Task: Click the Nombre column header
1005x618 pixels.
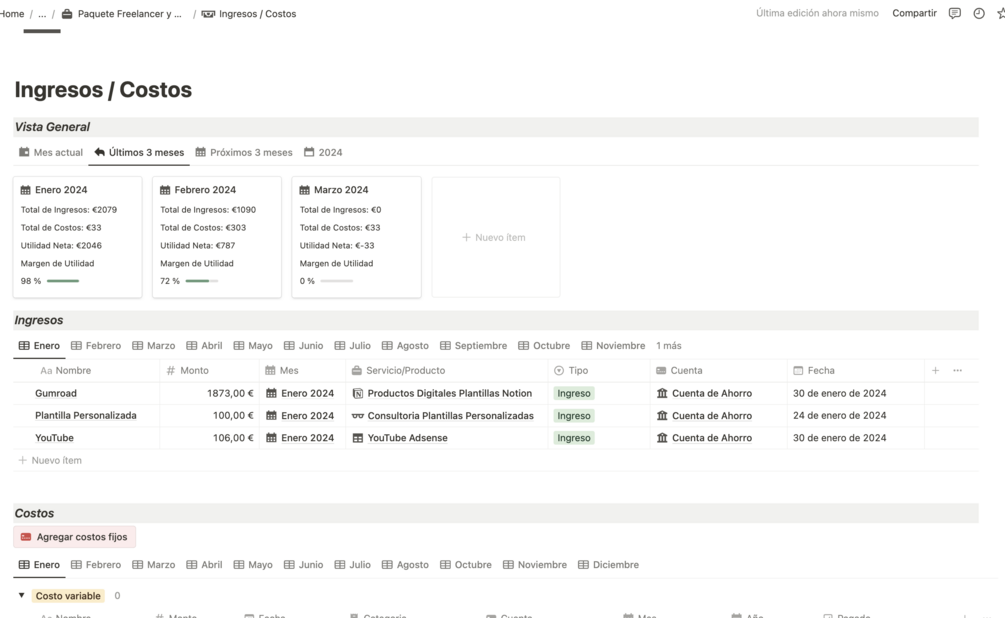Action: (87, 371)
